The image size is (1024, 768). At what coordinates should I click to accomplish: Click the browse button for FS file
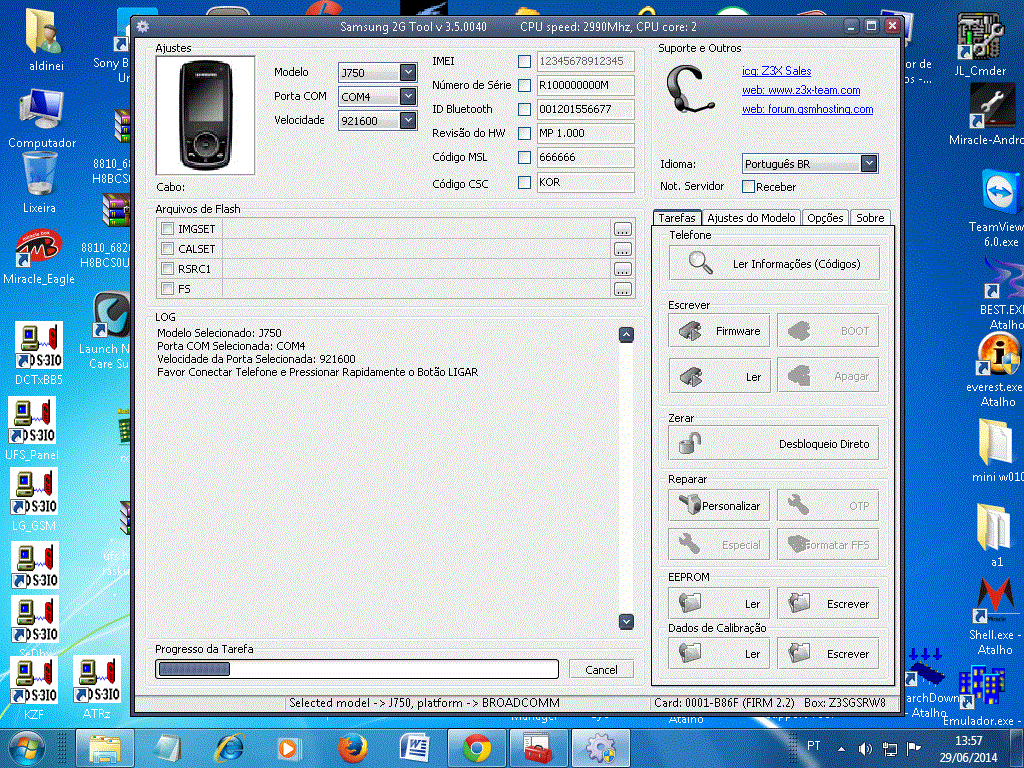coord(622,289)
